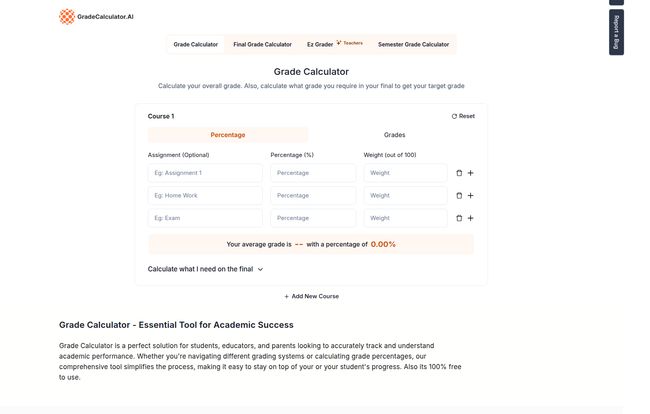Viewport: 650px width, 414px height.
Task: Click the GradeCalculator.AI site name
Action: point(105,17)
